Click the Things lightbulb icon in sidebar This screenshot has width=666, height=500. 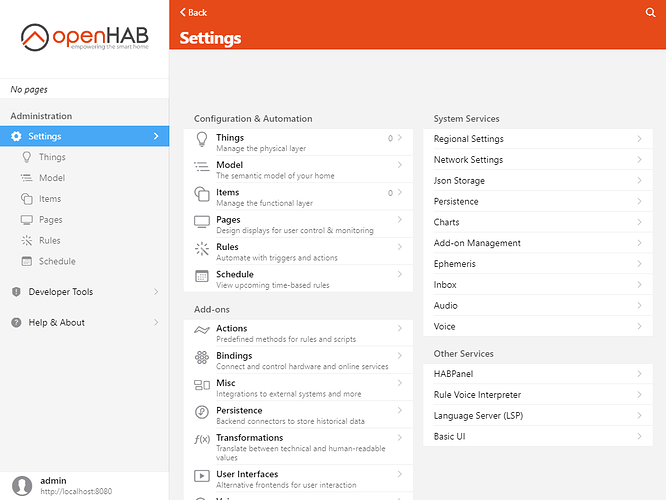pyautogui.click(x=28, y=157)
